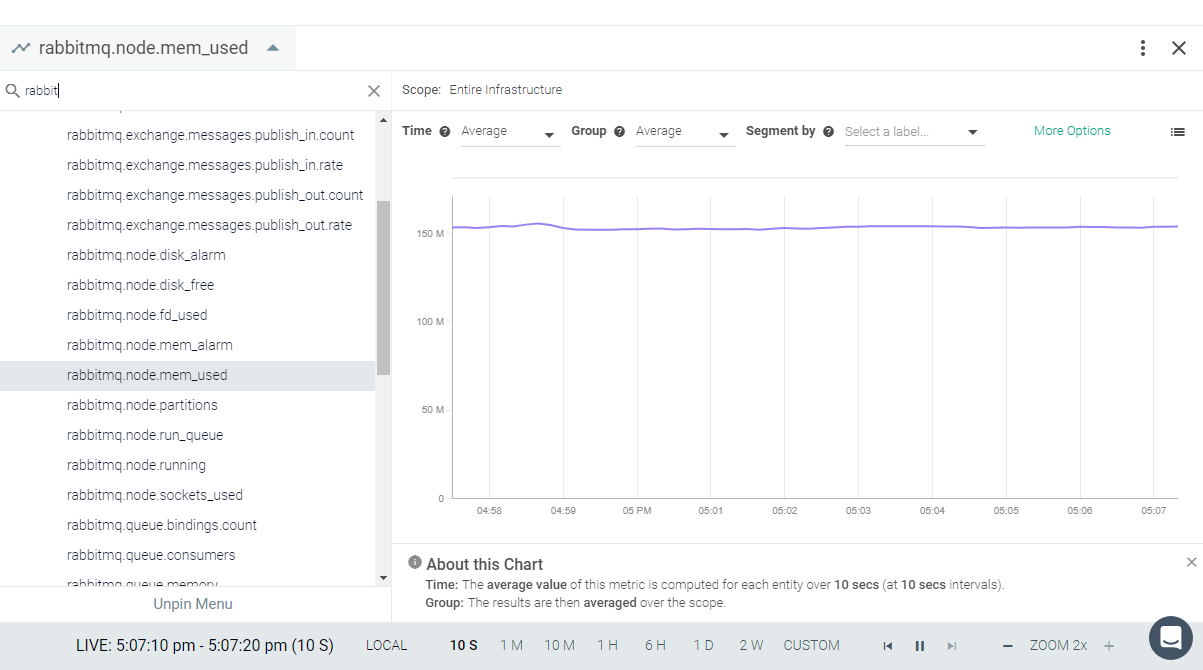The width and height of the screenshot is (1203, 670).
Task: Open the chat support bubble
Action: tap(1170, 637)
